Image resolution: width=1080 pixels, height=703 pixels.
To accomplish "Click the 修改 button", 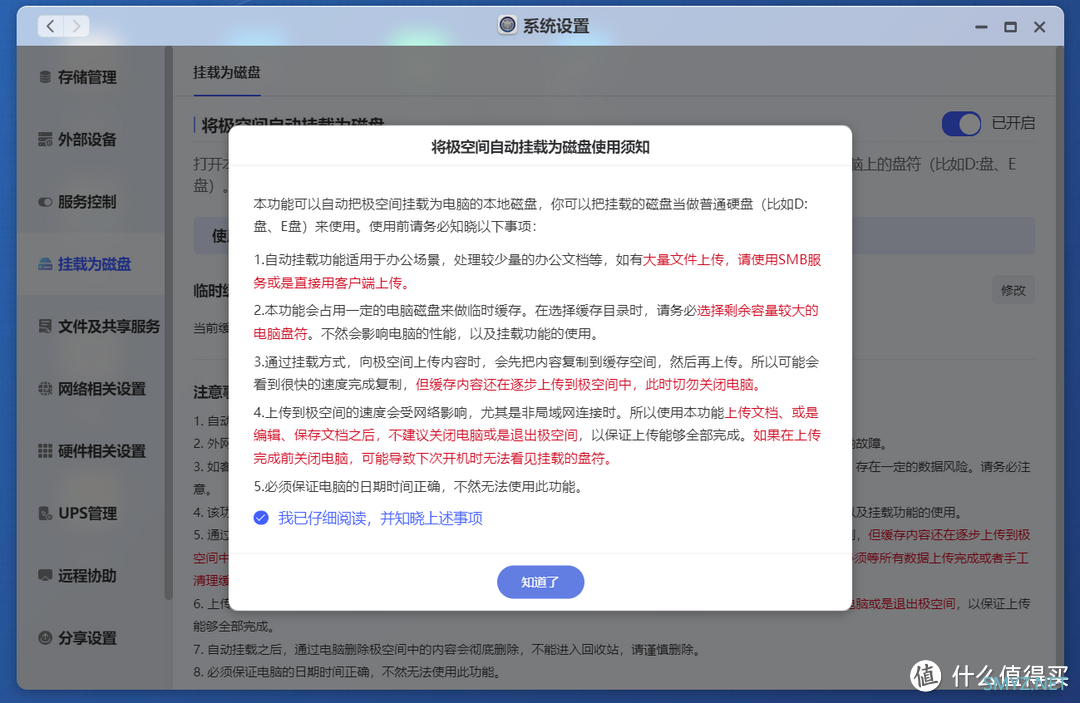I will coord(1013,291).
